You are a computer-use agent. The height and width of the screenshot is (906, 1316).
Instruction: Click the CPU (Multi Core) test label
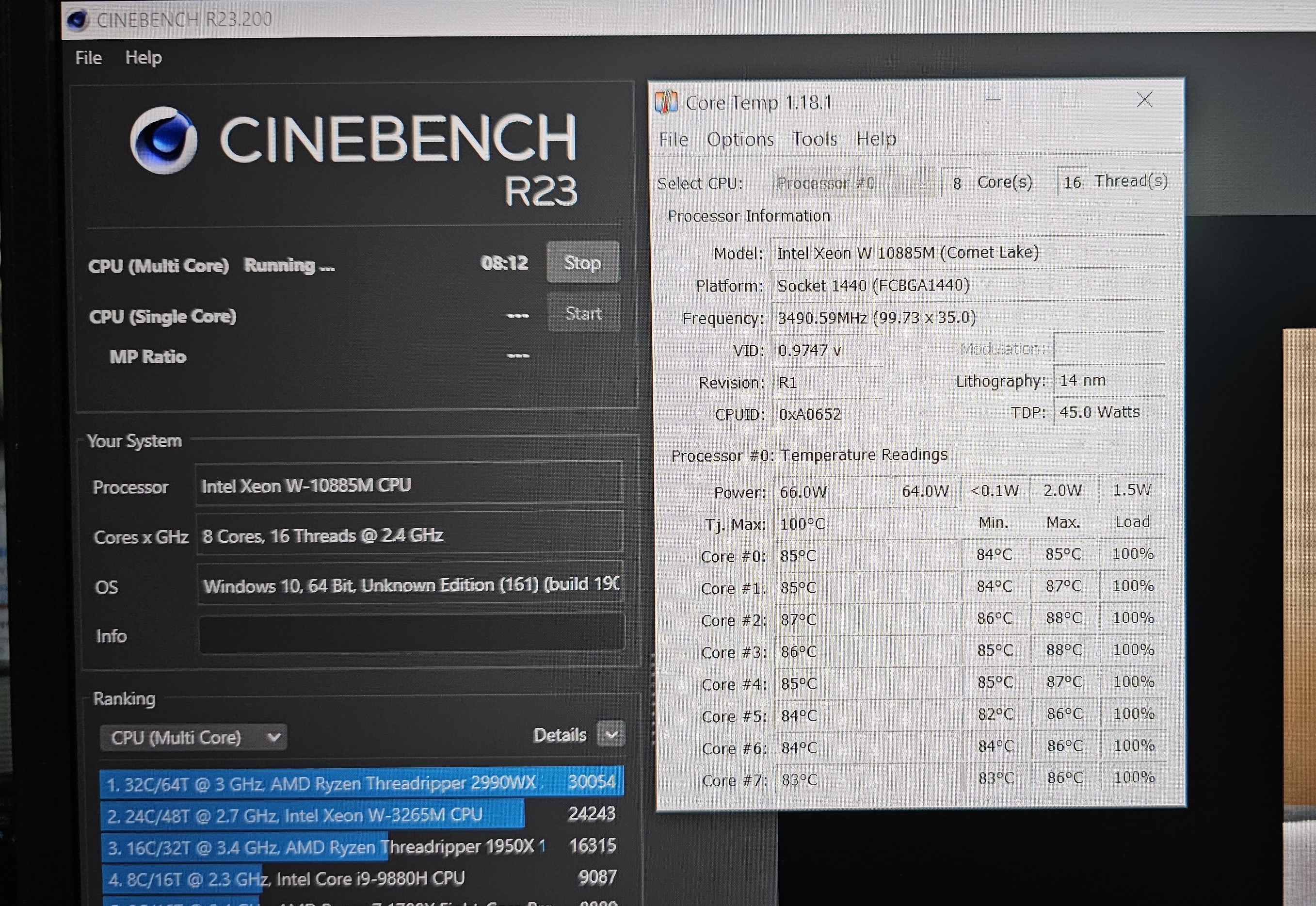tap(159, 266)
